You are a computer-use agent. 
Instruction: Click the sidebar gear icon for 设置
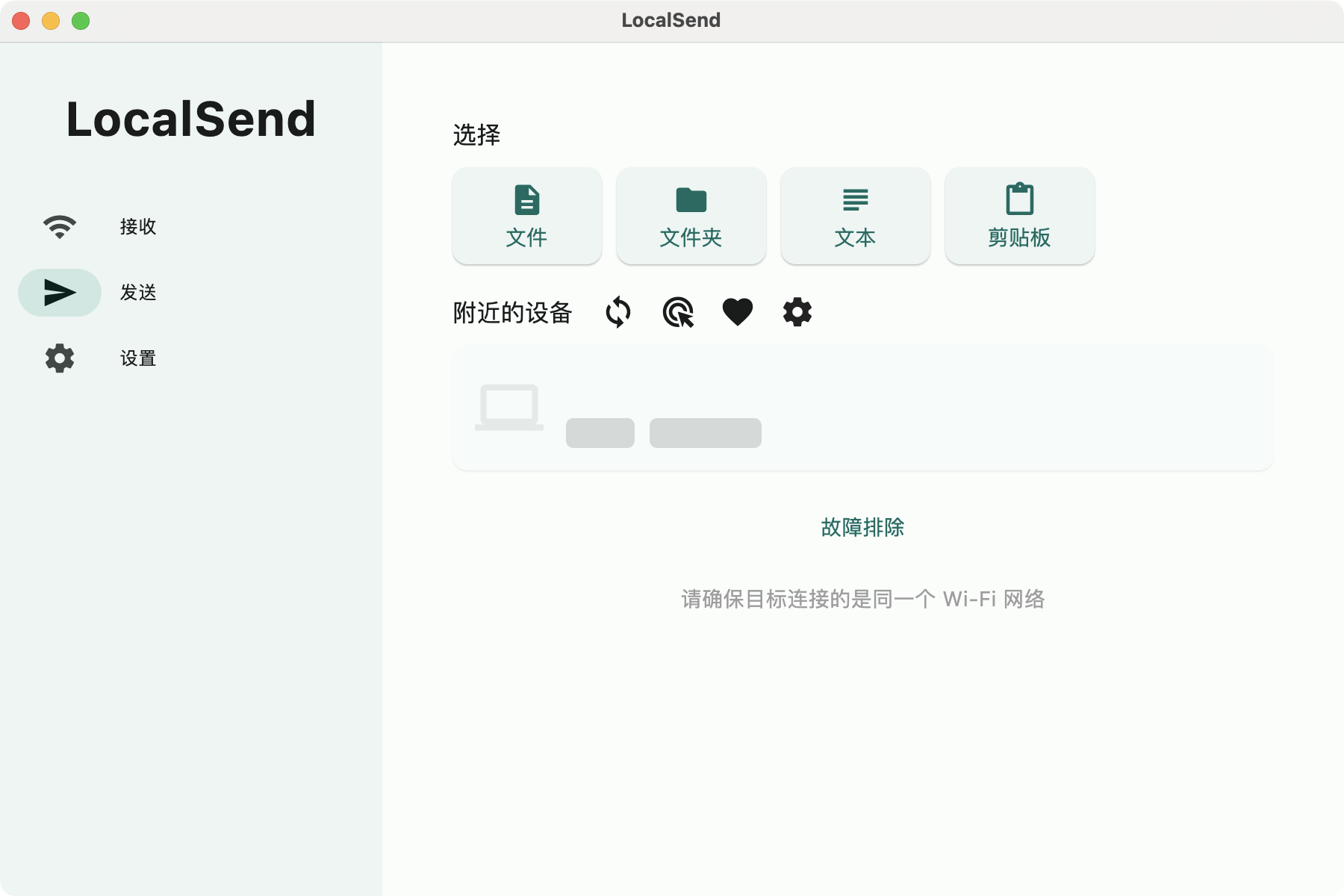tap(60, 358)
